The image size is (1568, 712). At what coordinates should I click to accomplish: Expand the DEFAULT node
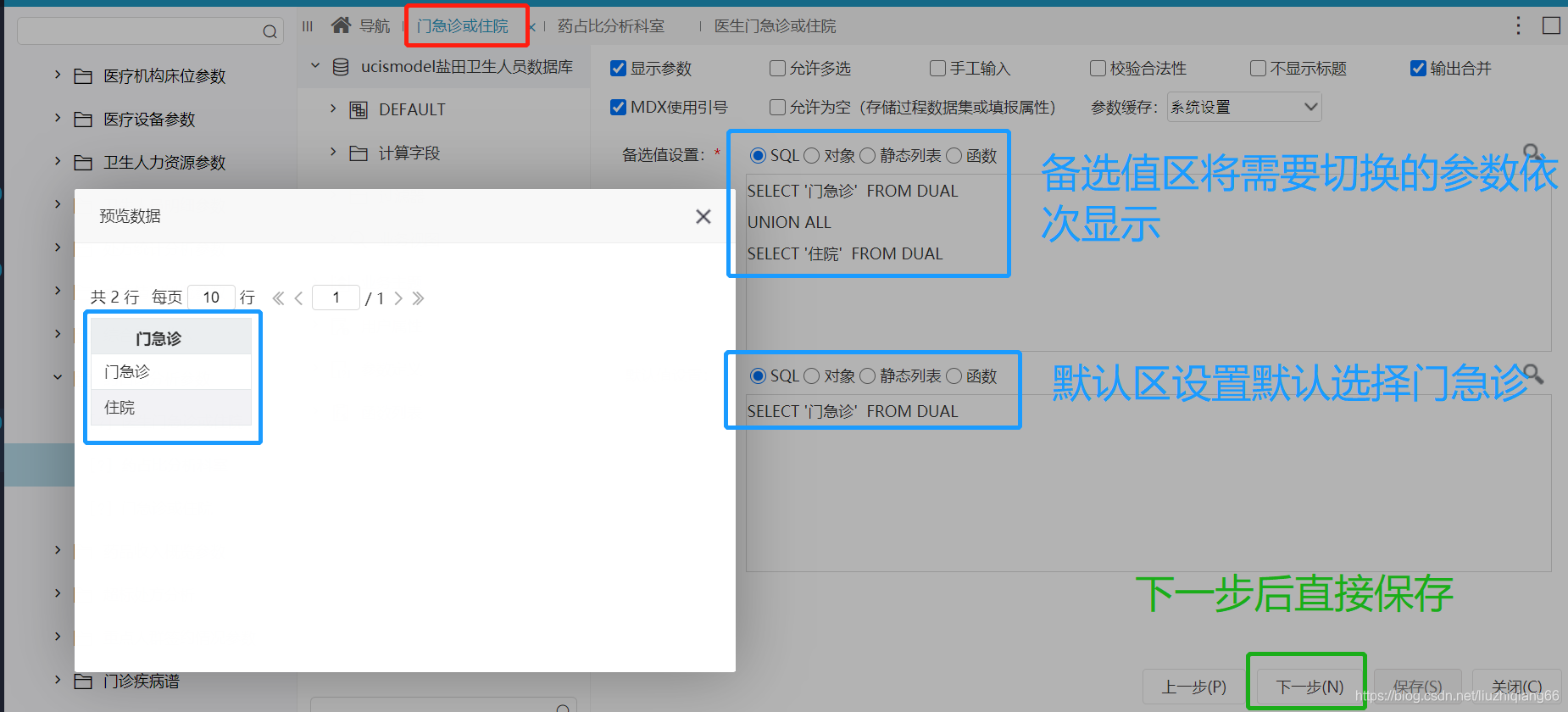pyautogui.click(x=333, y=109)
